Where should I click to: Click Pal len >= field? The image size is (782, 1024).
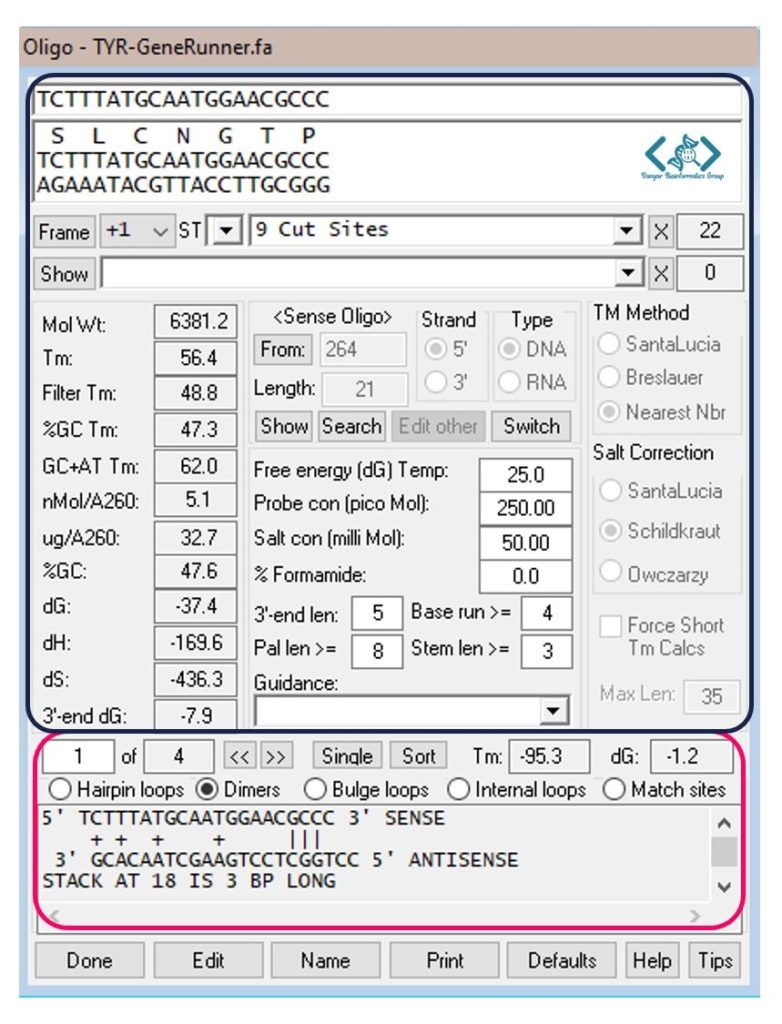pos(378,650)
